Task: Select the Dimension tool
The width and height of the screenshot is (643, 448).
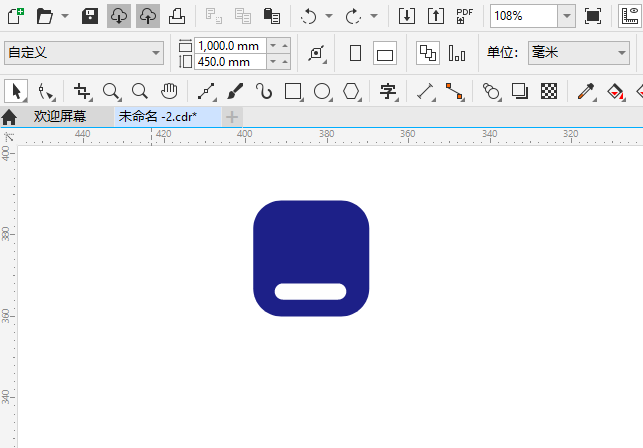Action: click(x=425, y=91)
